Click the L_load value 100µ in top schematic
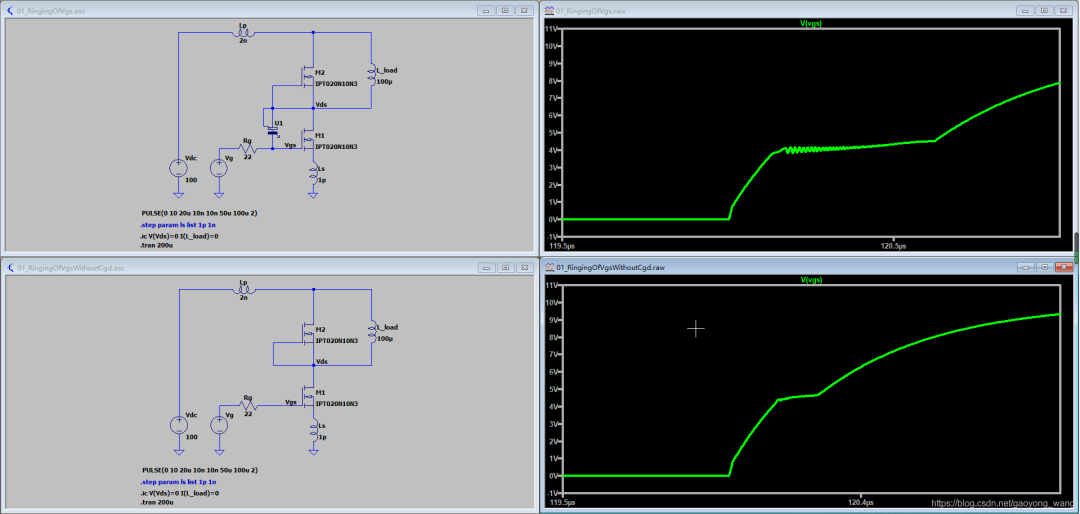1080x514 pixels. pos(384,82)
